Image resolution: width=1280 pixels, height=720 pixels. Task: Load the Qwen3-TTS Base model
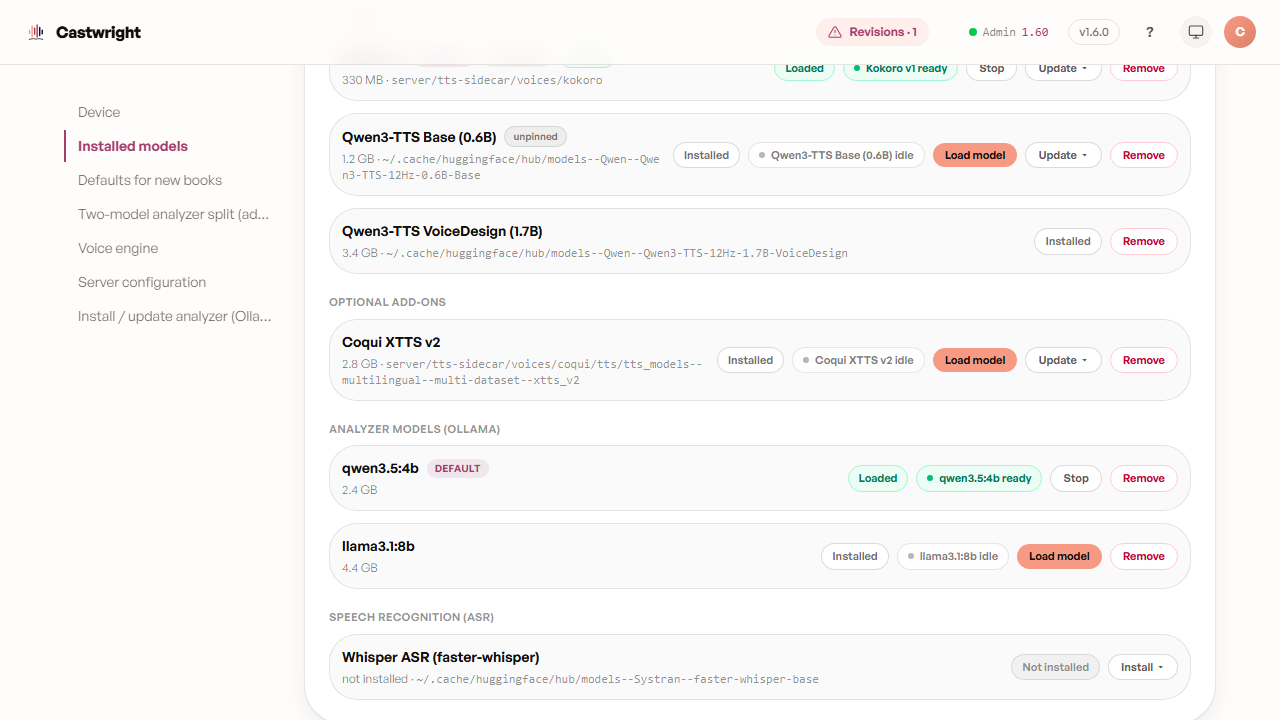[x=975, y=155]
